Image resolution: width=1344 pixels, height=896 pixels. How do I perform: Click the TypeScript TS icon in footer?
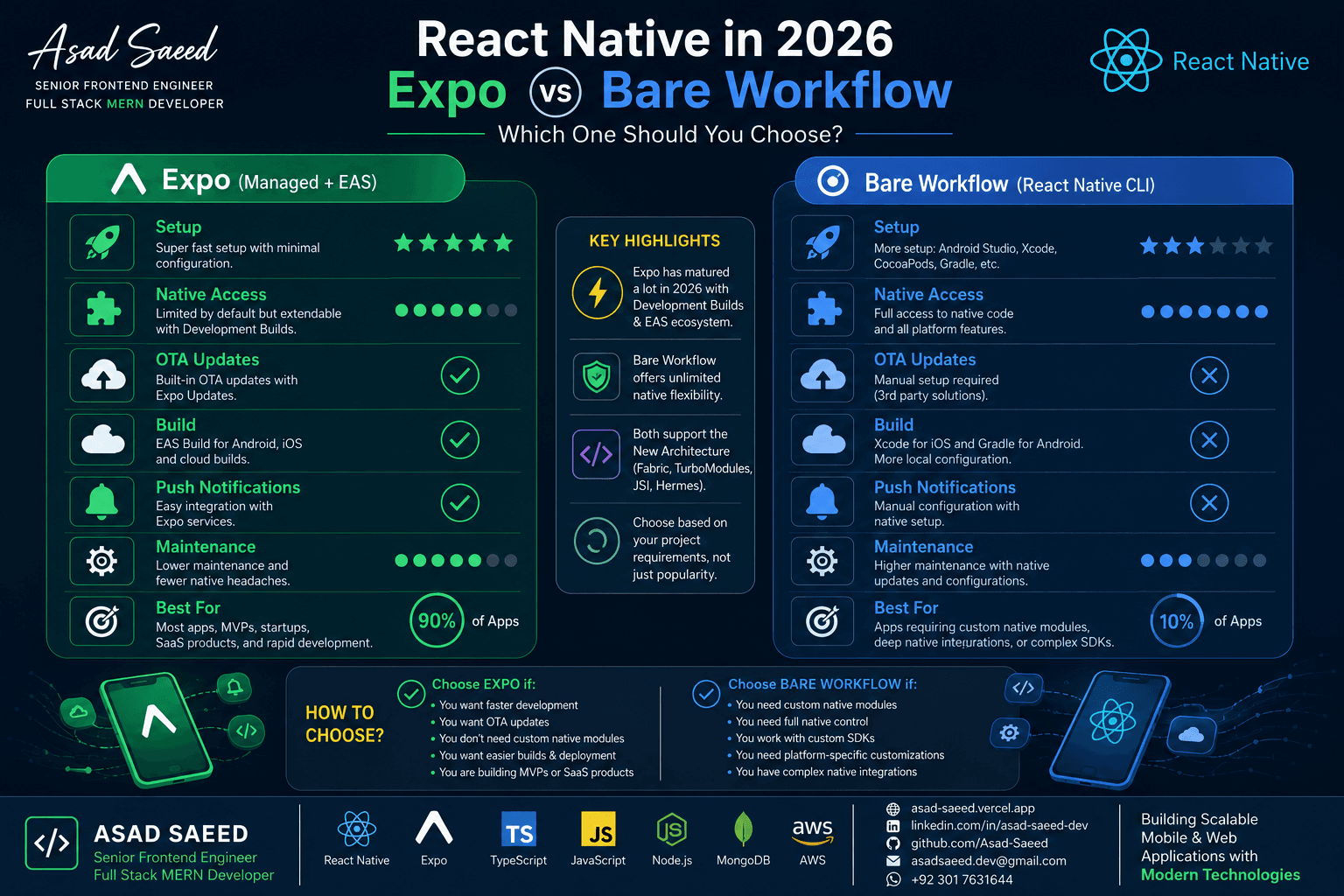click(519, 829)
